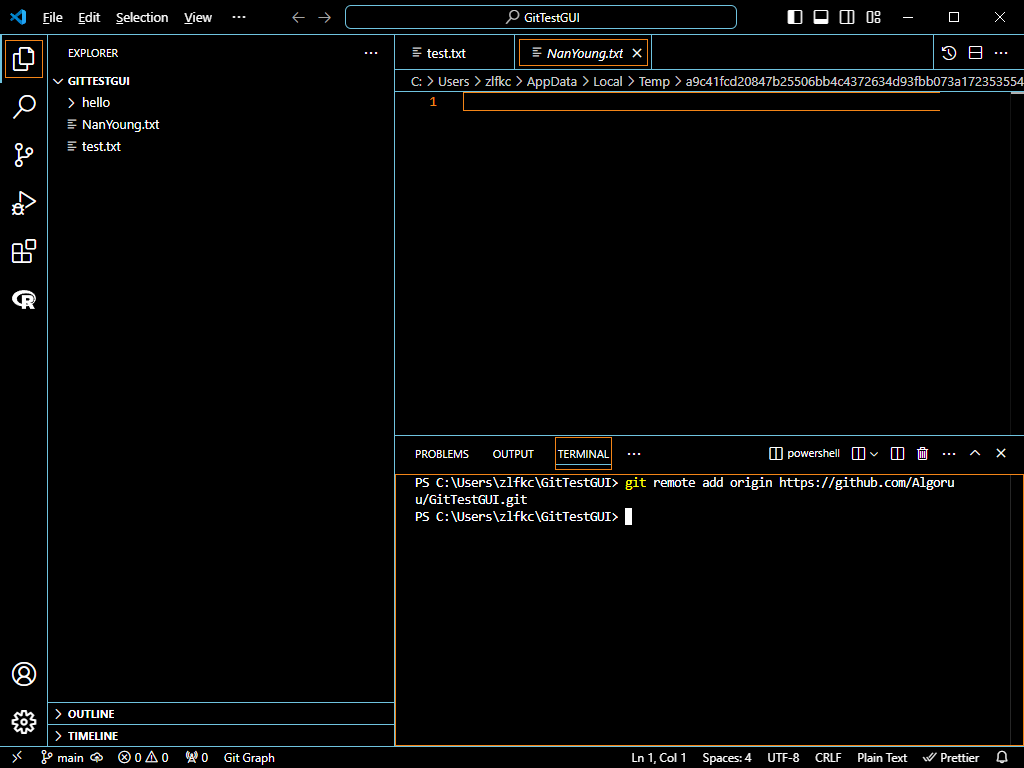Open the Run and Debug view
This screenshot has height=768, width=1024.
coord(24,203)
